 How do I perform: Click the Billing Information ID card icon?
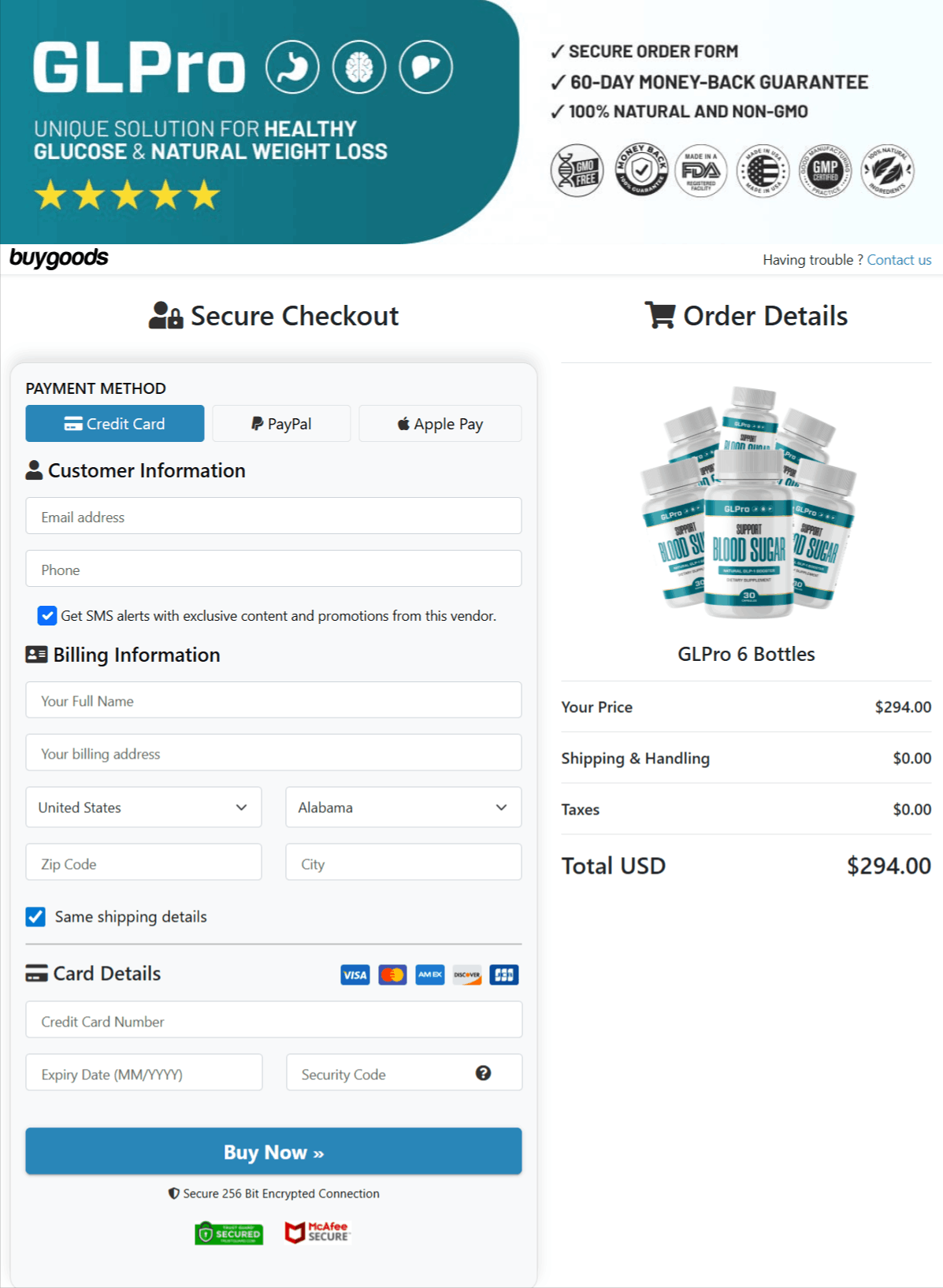point(36,655)
